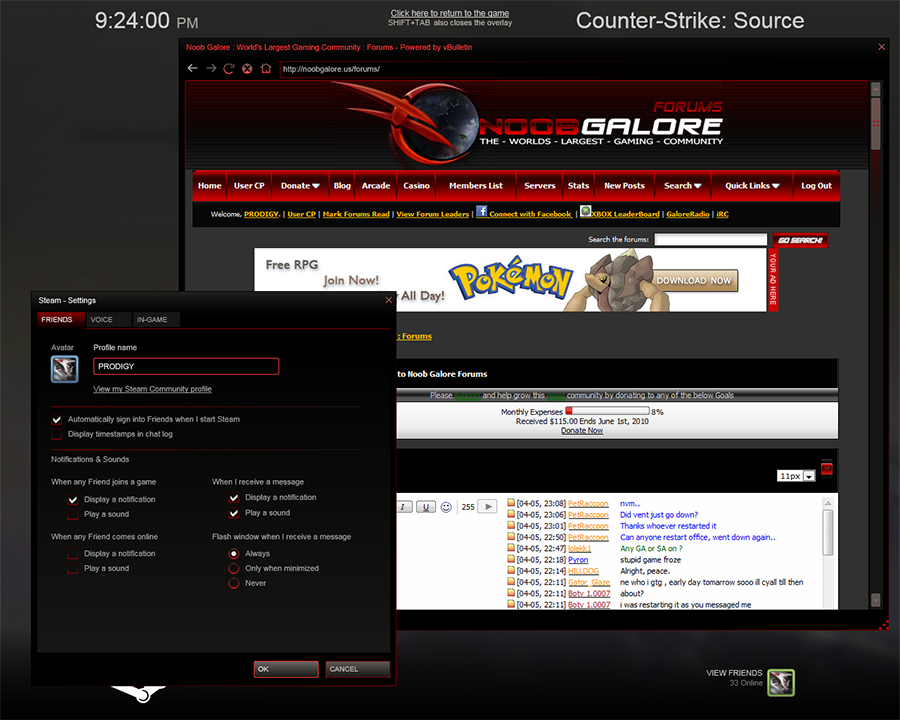Image resolution: width=900 pixels, height=720 pixels.
Task: Expand the Donate menu on forum nav
Action: 300,185
